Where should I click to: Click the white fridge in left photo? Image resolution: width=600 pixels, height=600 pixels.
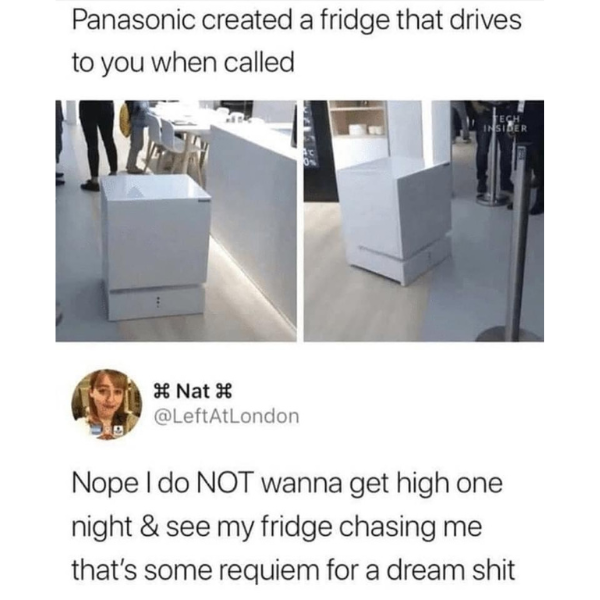(x=156, y=247)
